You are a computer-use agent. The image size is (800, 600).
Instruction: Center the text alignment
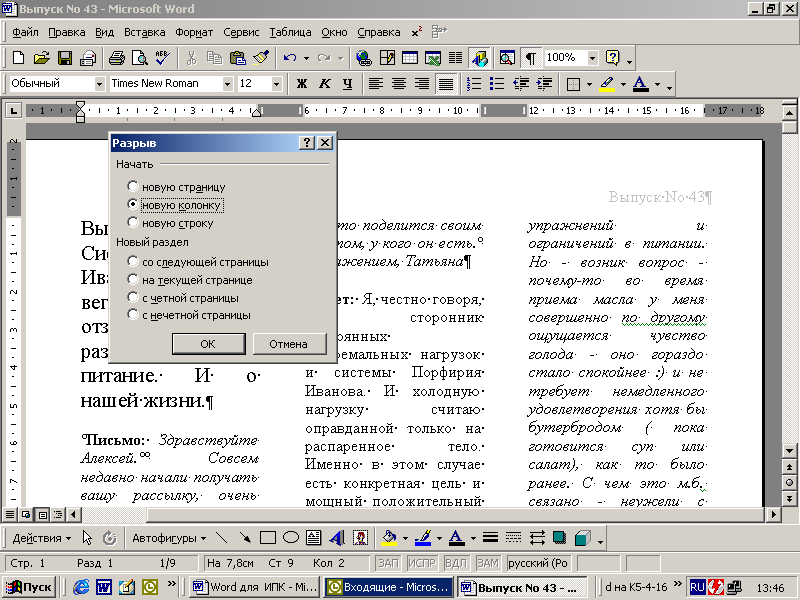399,84
